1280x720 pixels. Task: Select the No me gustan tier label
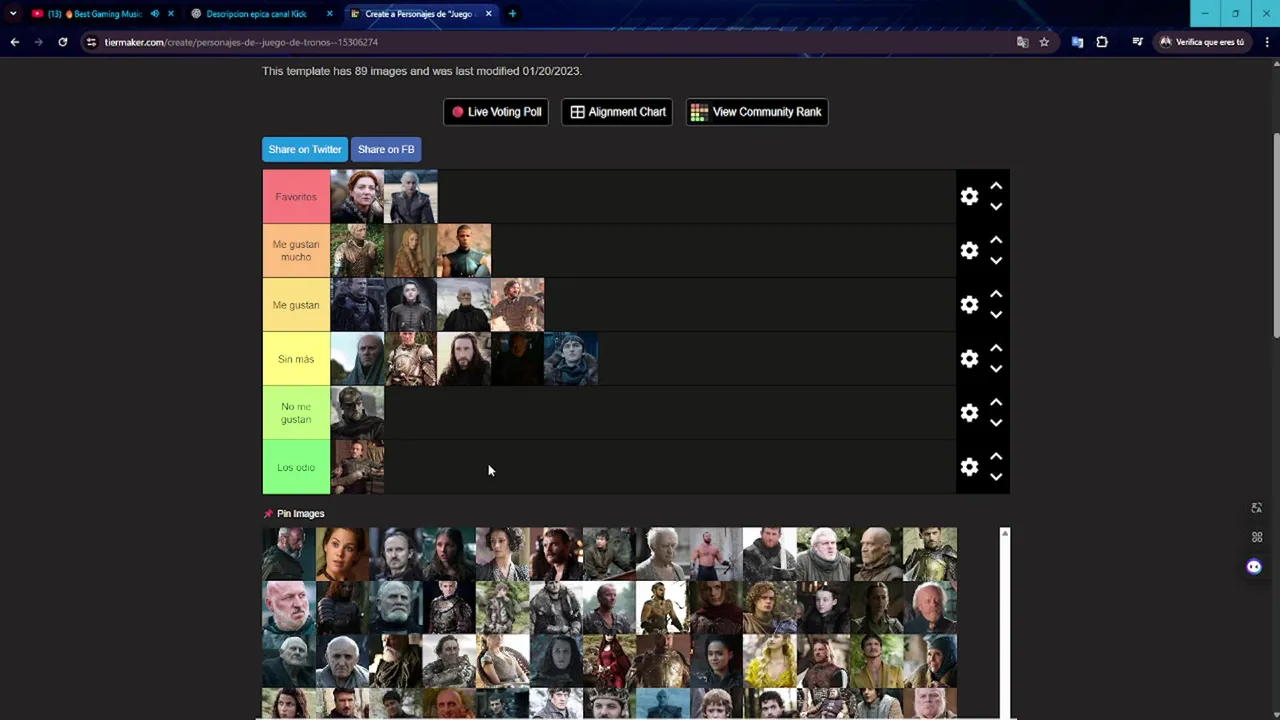coord(296,413)
